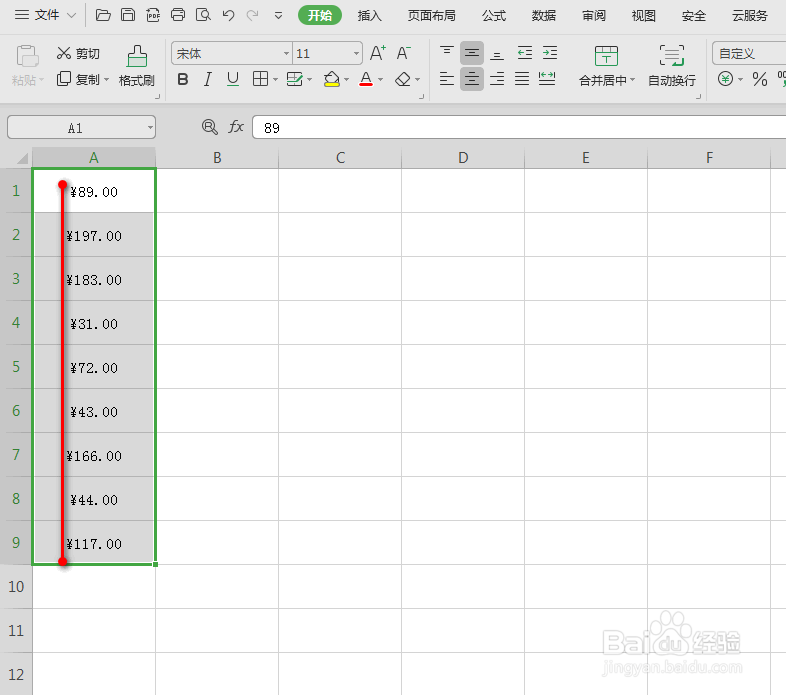Viewport: 786px width, 695px height.
Task: Click the select-all corner triangle
Action: [22, 159]
